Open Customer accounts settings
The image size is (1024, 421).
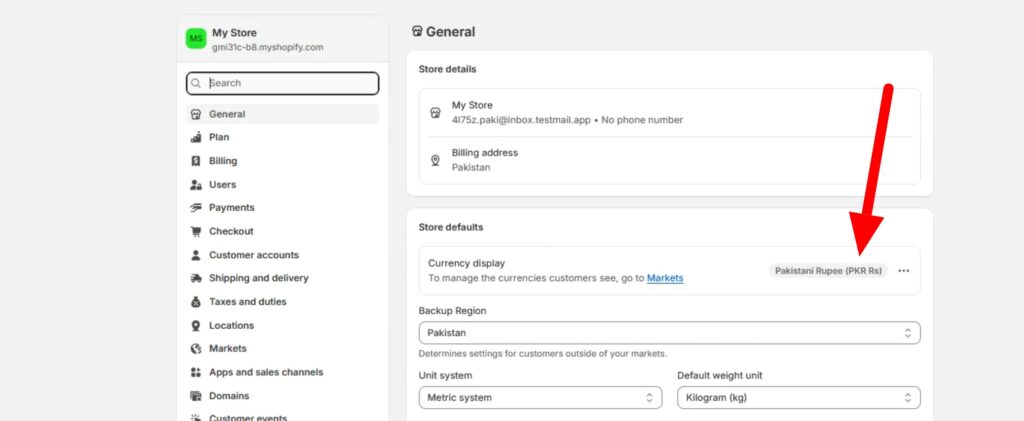pyautogui.click(x=282, y=255)
